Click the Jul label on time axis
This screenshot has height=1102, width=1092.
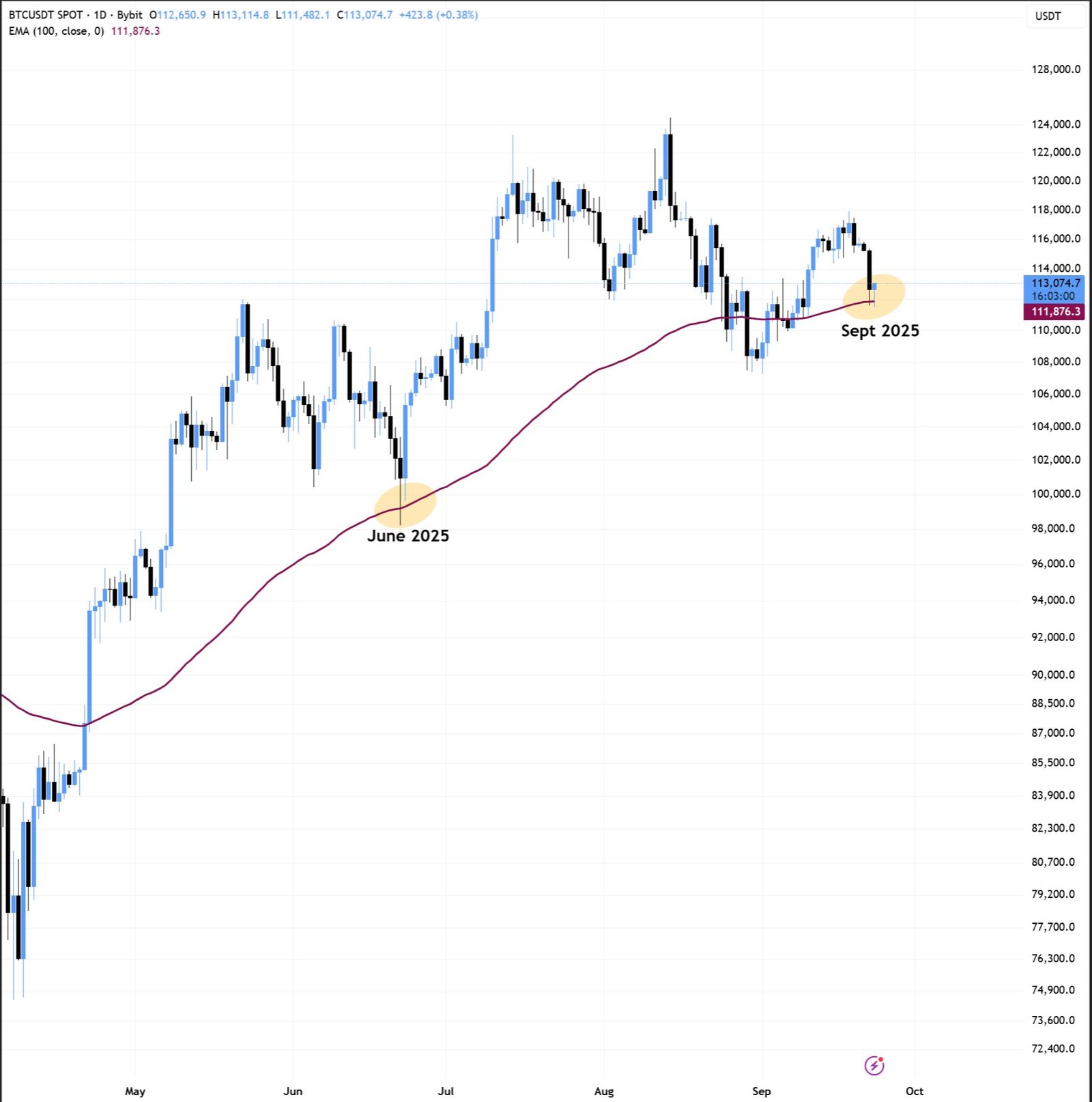(446, 1091)
